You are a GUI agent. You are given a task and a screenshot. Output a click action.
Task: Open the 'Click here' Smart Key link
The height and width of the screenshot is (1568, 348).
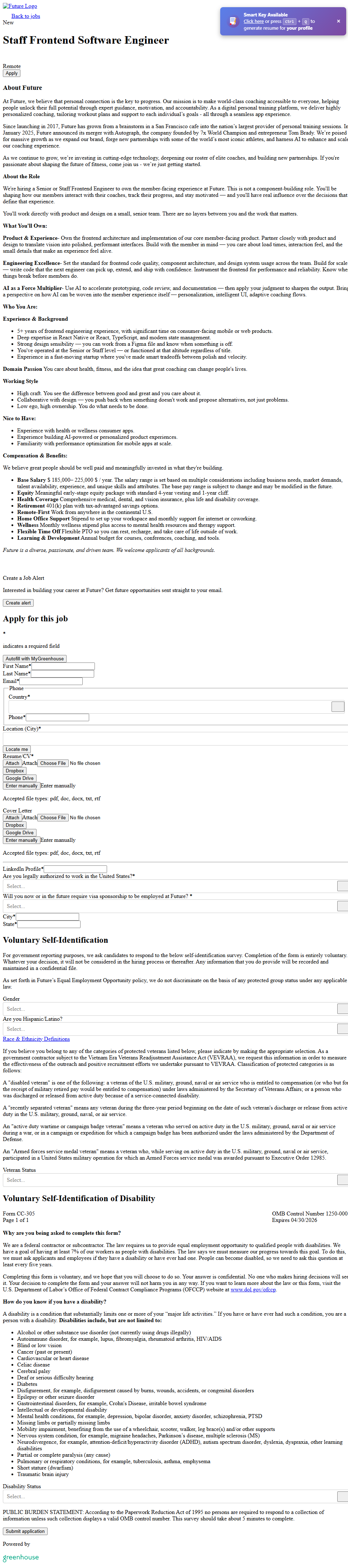point(254,21)
